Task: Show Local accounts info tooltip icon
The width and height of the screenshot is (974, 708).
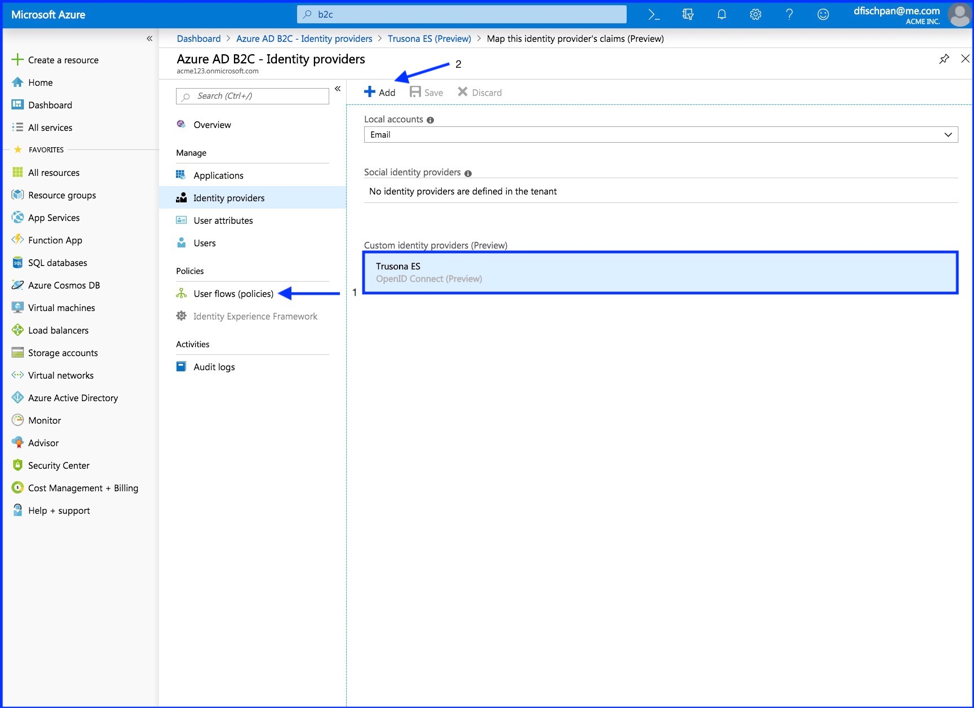Action: coord(430,120)
